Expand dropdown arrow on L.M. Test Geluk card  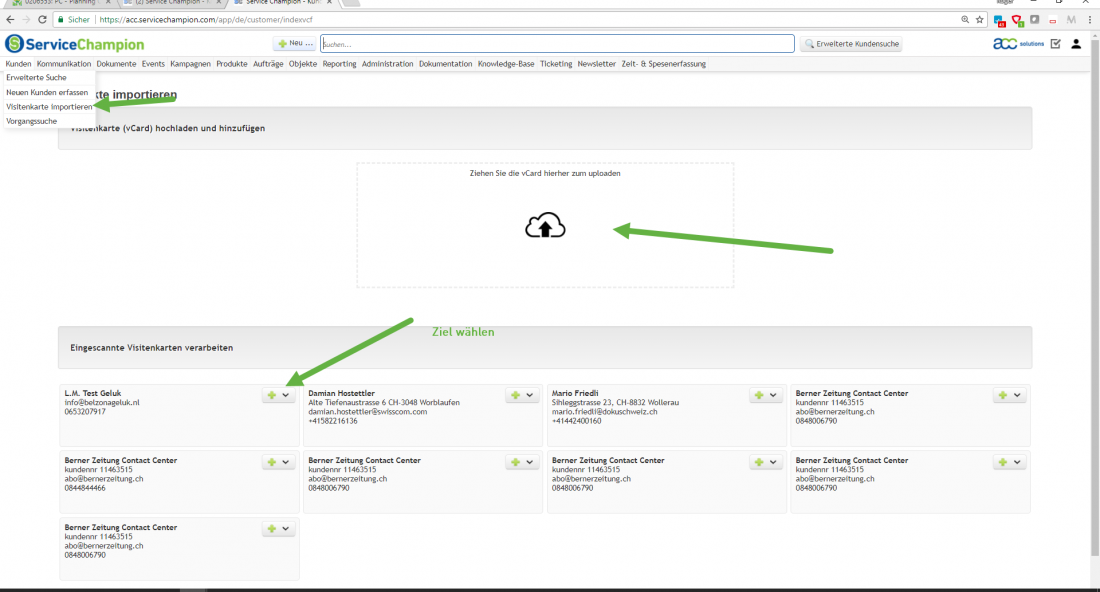coord(286,396)
